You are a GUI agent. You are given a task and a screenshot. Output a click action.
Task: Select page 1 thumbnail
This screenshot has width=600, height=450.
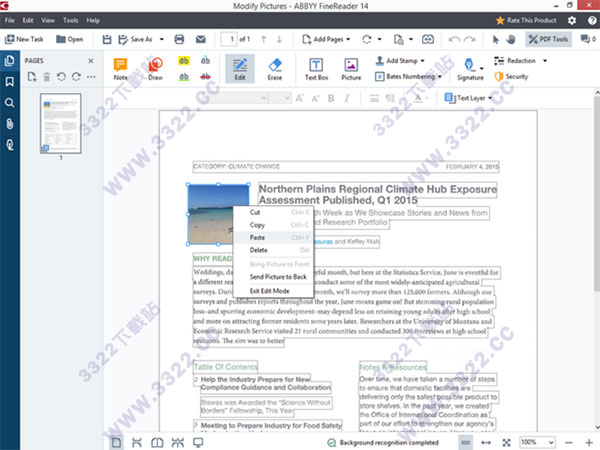tap(61, 123)
